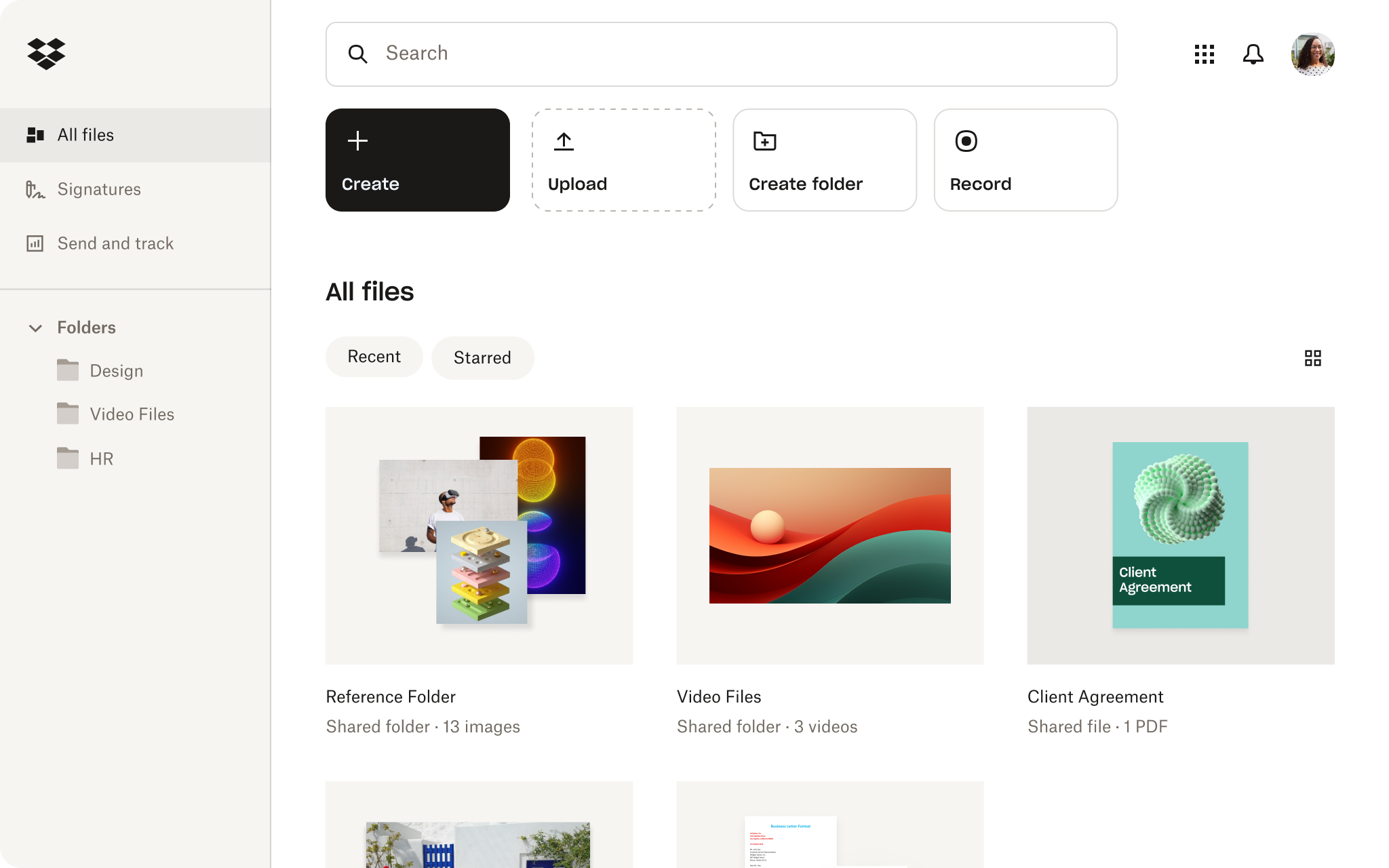Viewport: 1389px width, 868px height.
Task: Click the Dropbox logo icon
Action: [46, 53]
